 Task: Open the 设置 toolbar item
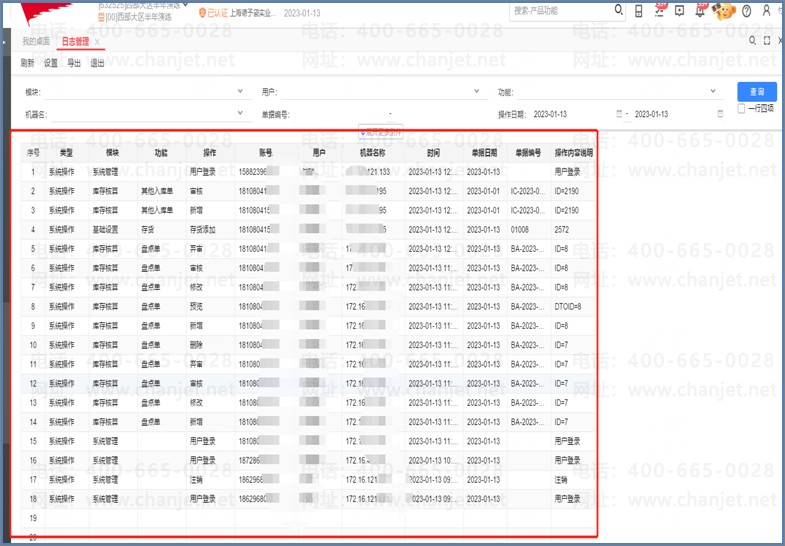[x=51, y=63]
